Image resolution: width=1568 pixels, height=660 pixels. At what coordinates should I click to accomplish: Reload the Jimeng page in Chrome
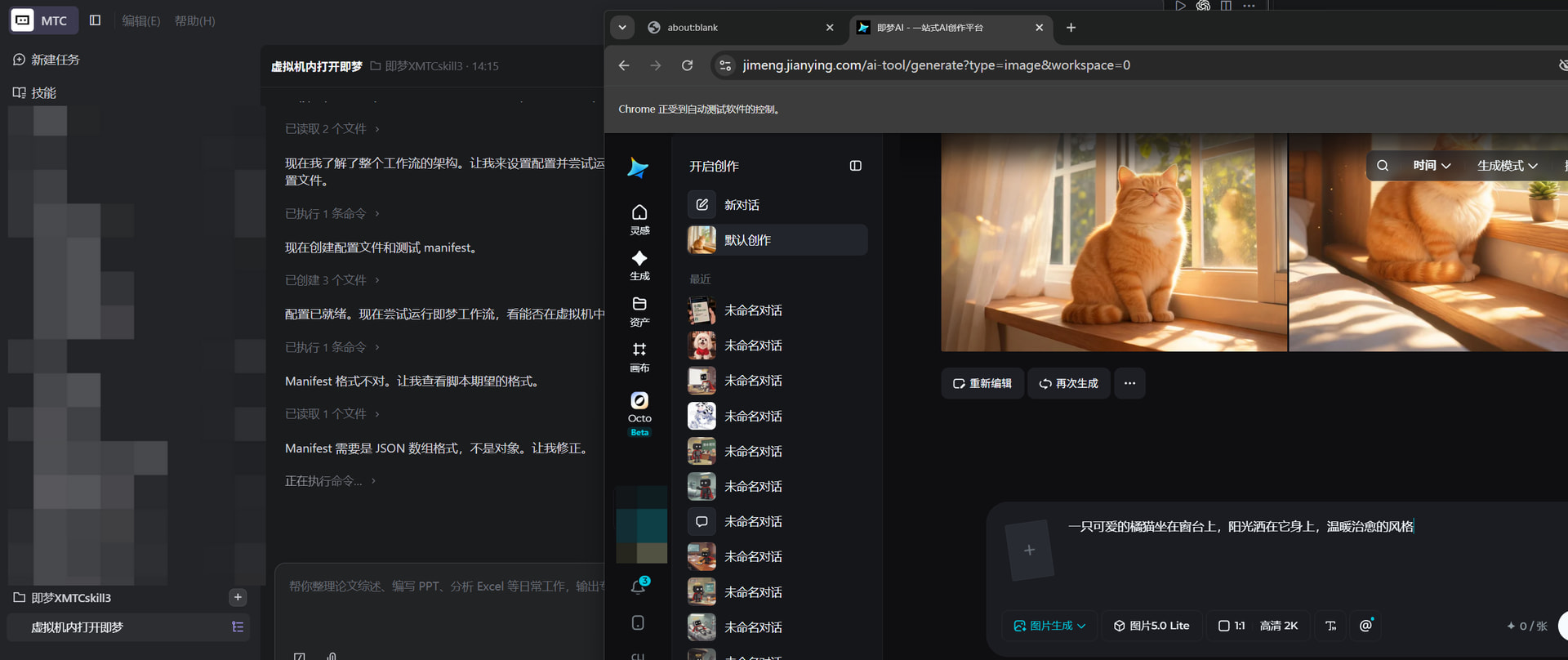(688, 65)
